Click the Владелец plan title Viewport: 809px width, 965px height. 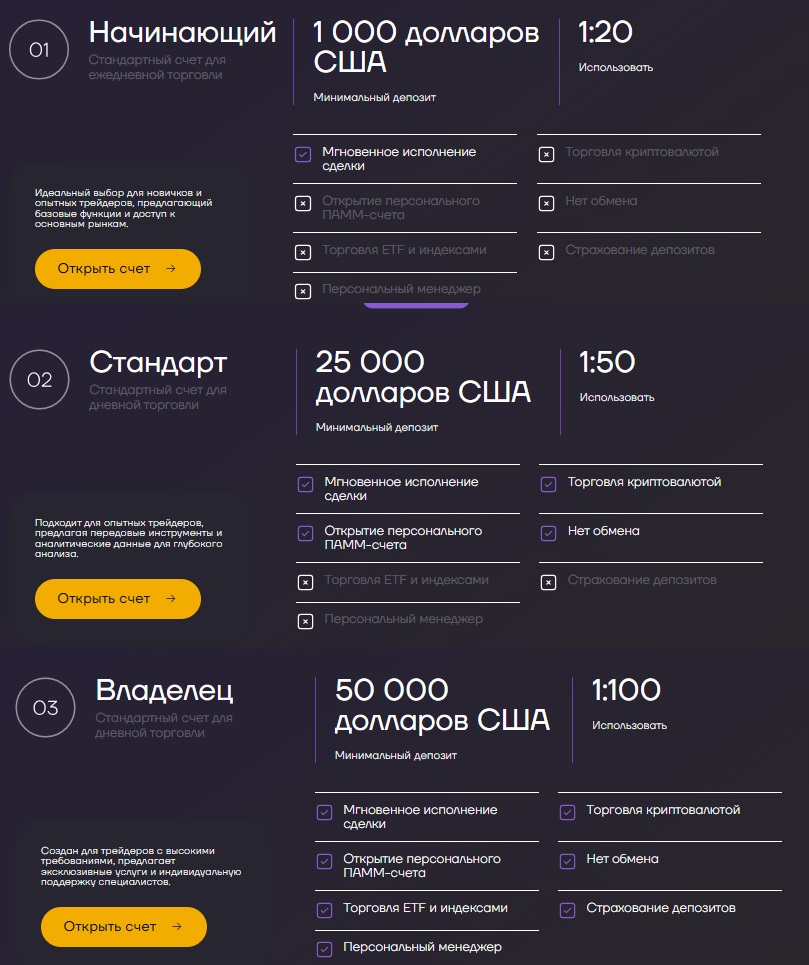(x=164, y=690)
